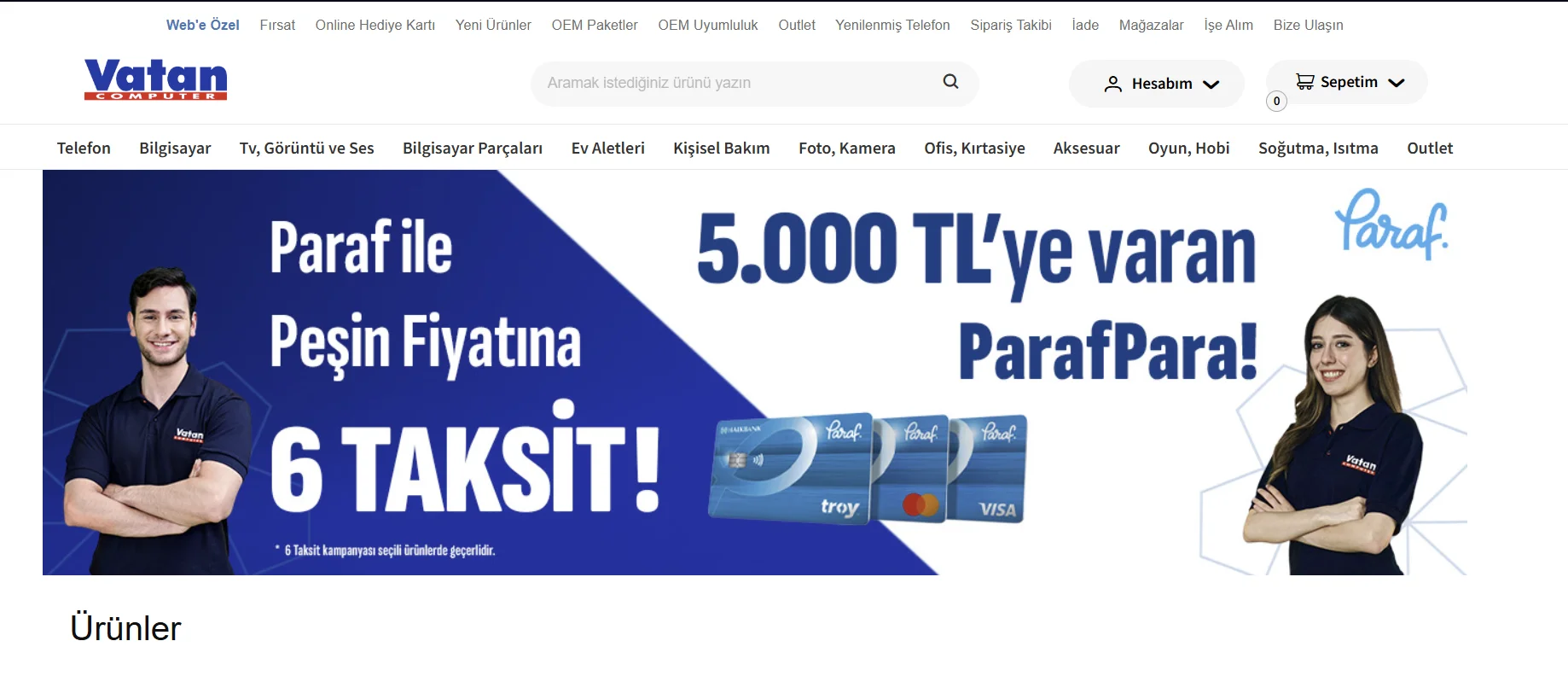Open Ev Aletleri category menu
The image size is (1568, 676).
[608, 148]
